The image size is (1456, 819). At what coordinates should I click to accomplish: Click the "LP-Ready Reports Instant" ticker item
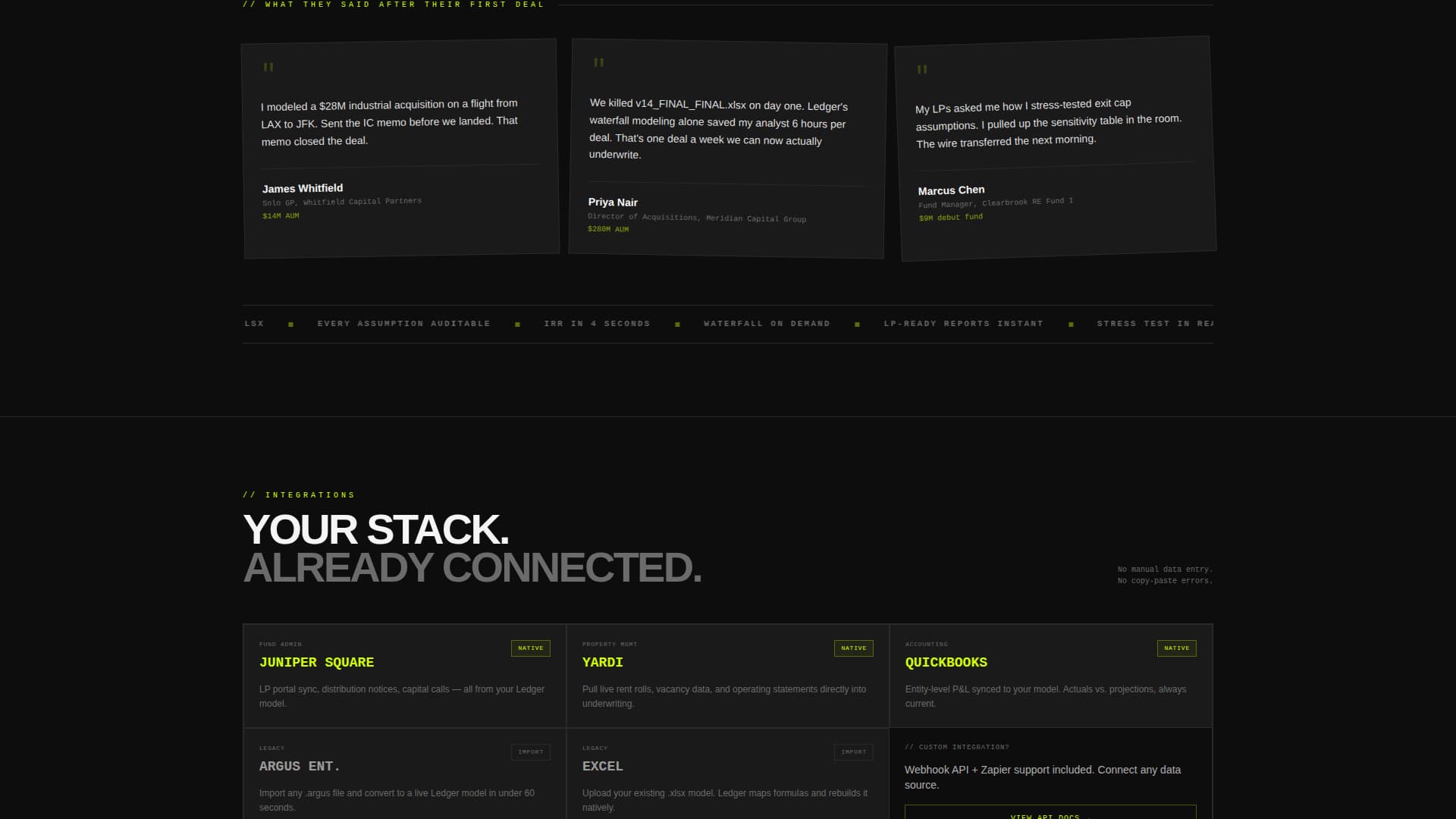(963, 324)
